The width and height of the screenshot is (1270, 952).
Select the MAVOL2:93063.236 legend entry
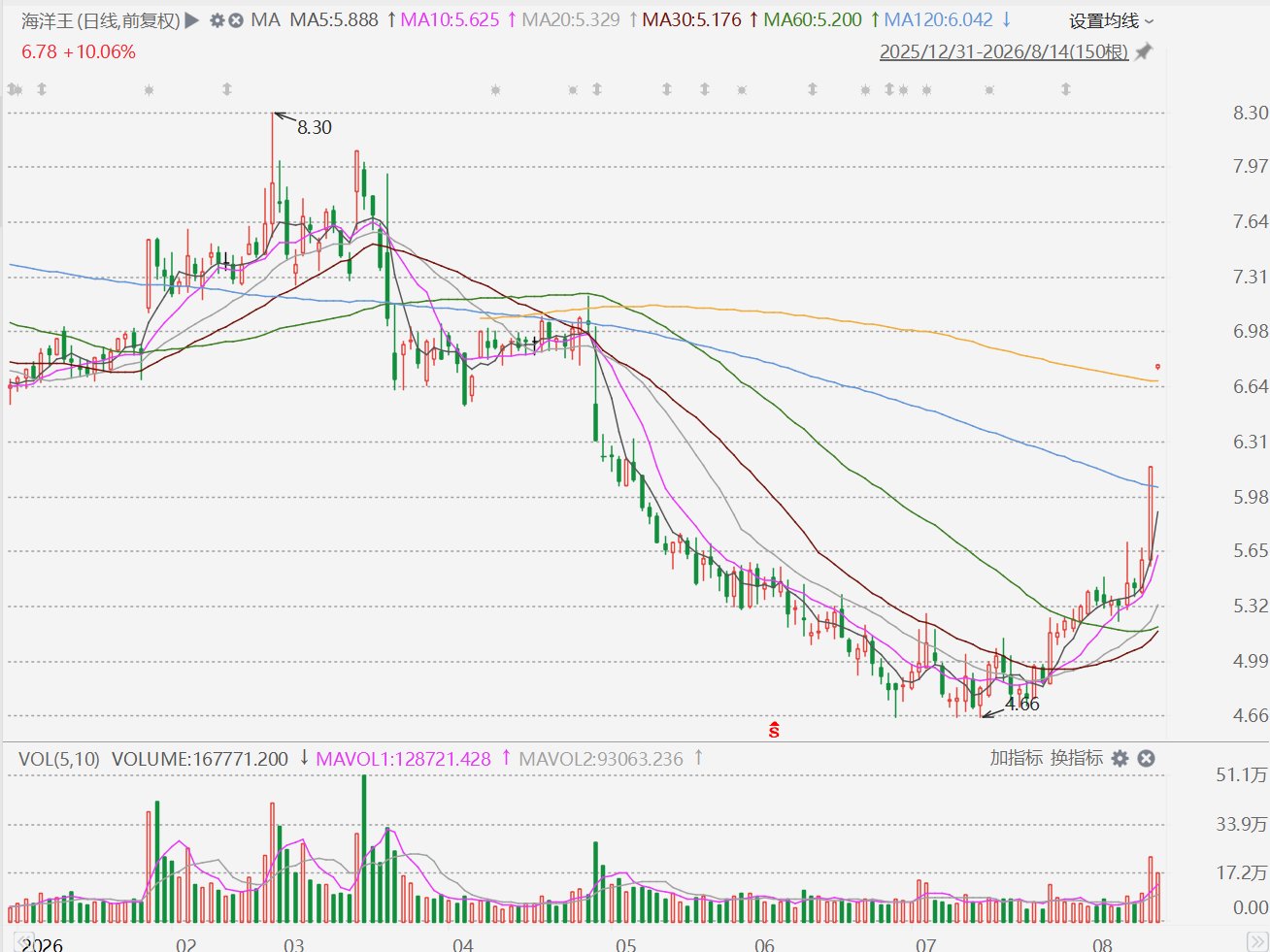[601, 759]
